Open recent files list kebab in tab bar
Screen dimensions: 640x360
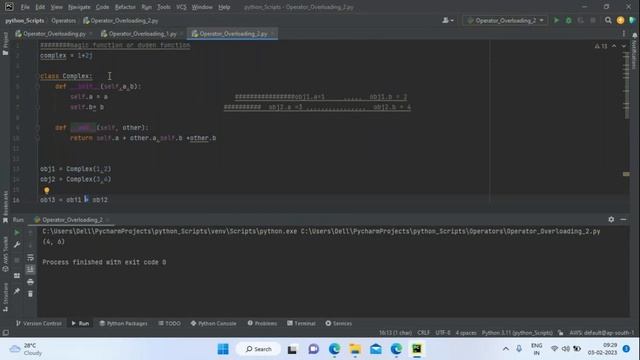(624, 34)
